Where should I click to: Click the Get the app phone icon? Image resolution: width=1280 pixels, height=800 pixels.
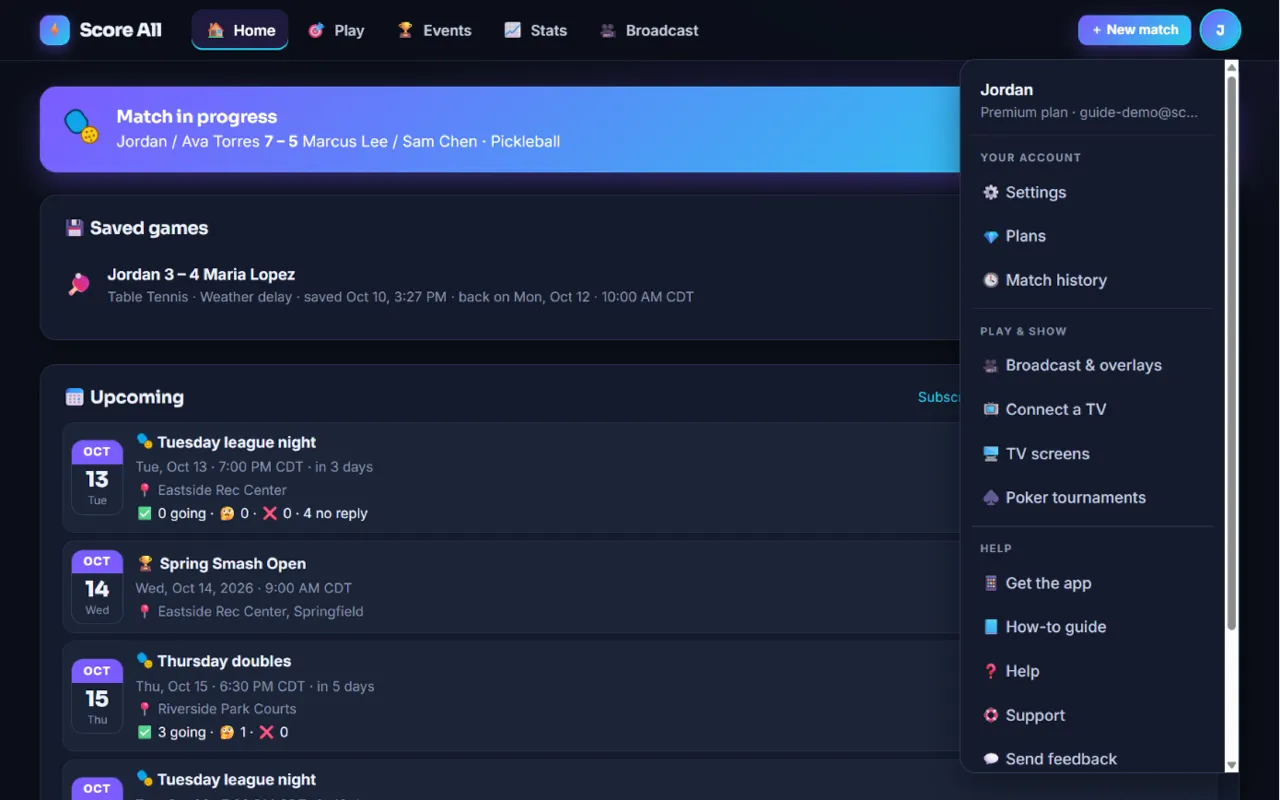coord(991,583)
